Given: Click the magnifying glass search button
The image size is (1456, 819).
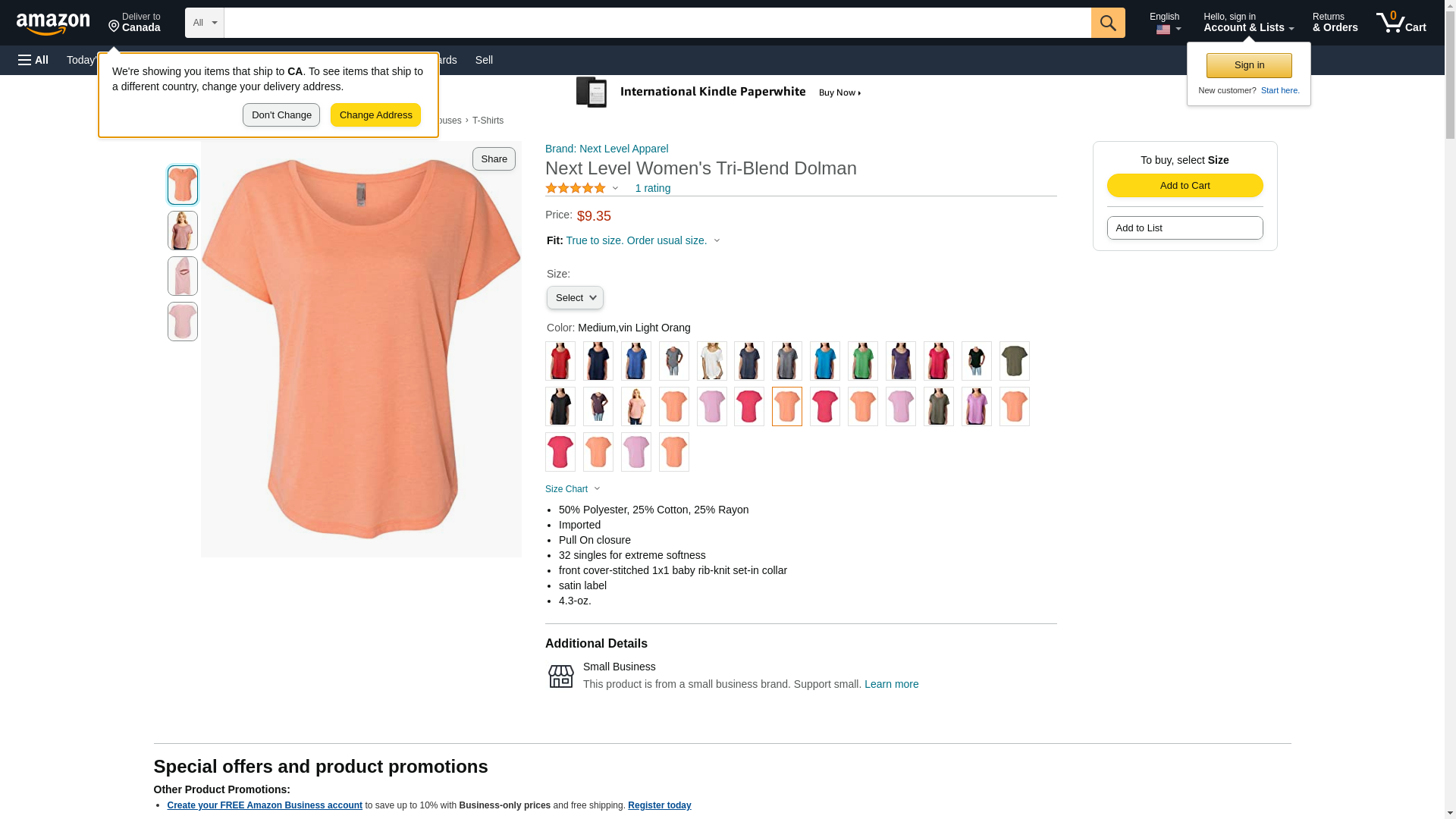Looking at the screenshot, I should pos(1108,23).
